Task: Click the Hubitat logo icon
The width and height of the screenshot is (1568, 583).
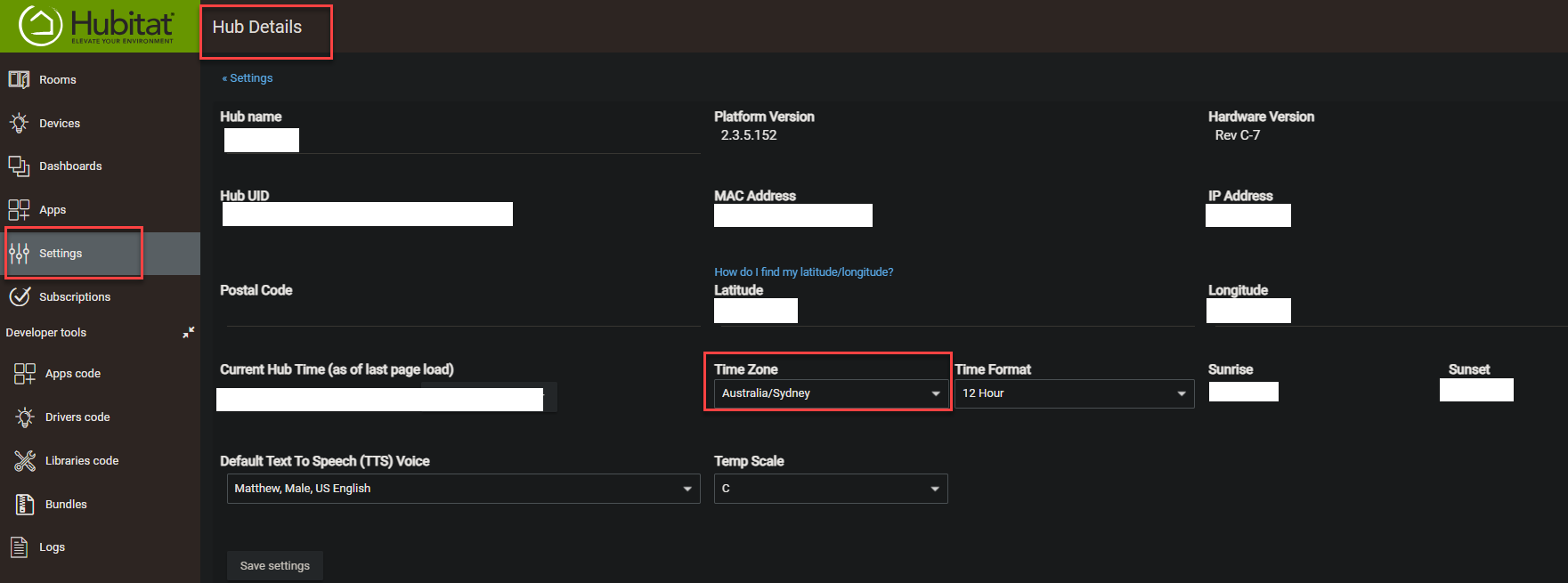Action: [41, 25]
